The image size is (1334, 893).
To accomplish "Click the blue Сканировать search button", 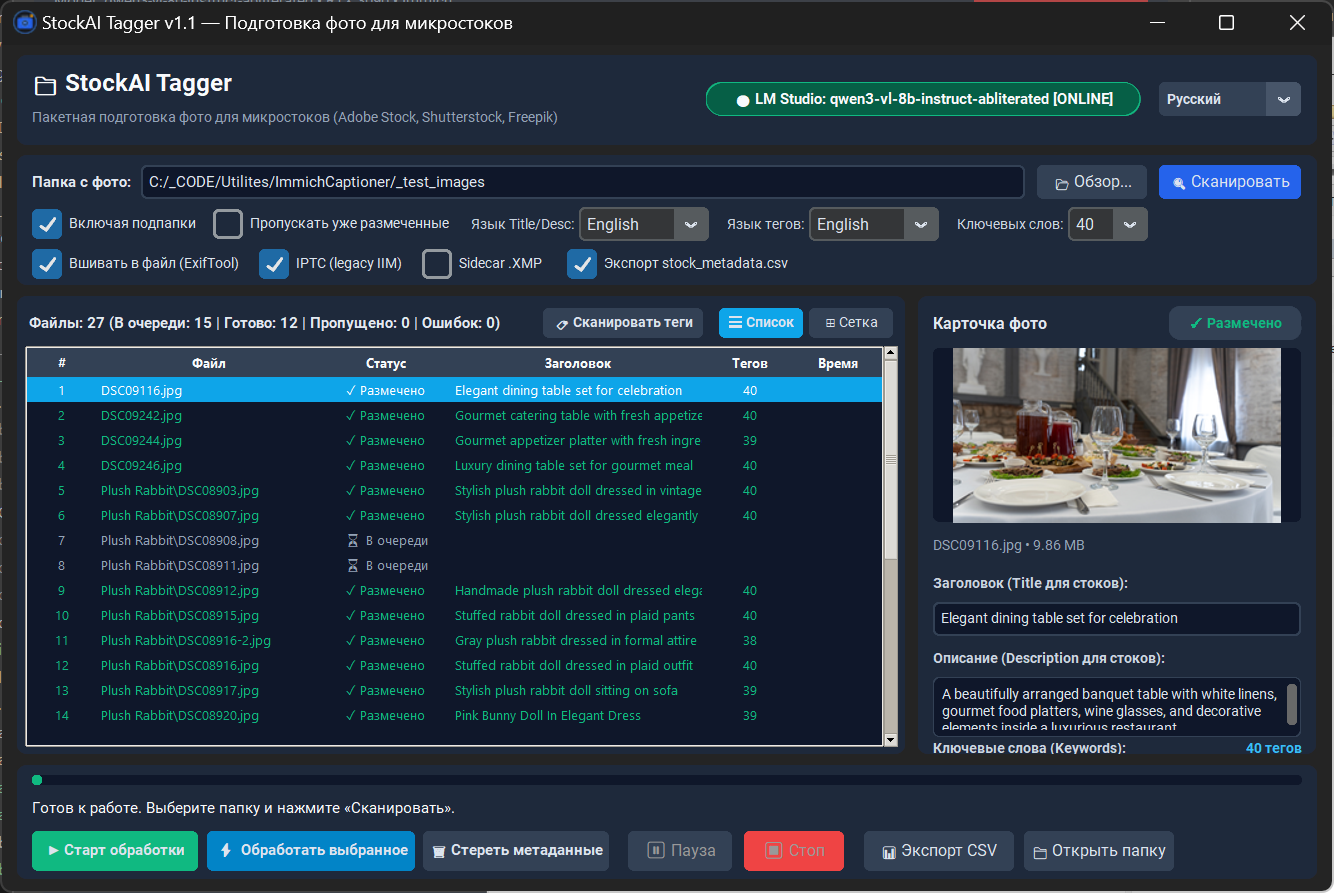I will 1230,182.
